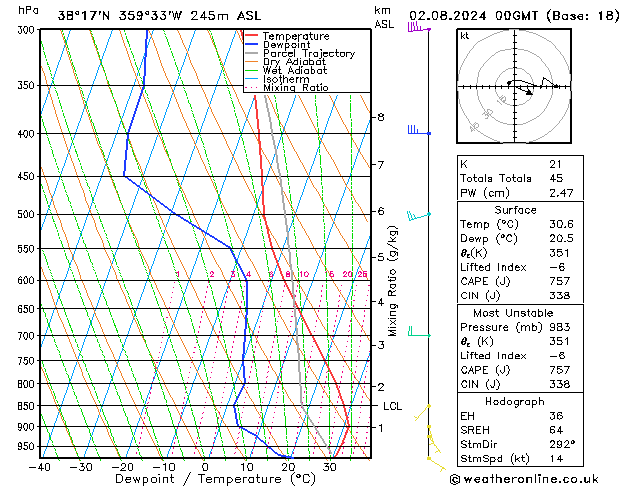Click the K index value 21
Image resolution: width=629 pixels, height=486 pixels.
click(x=556, y=164)
